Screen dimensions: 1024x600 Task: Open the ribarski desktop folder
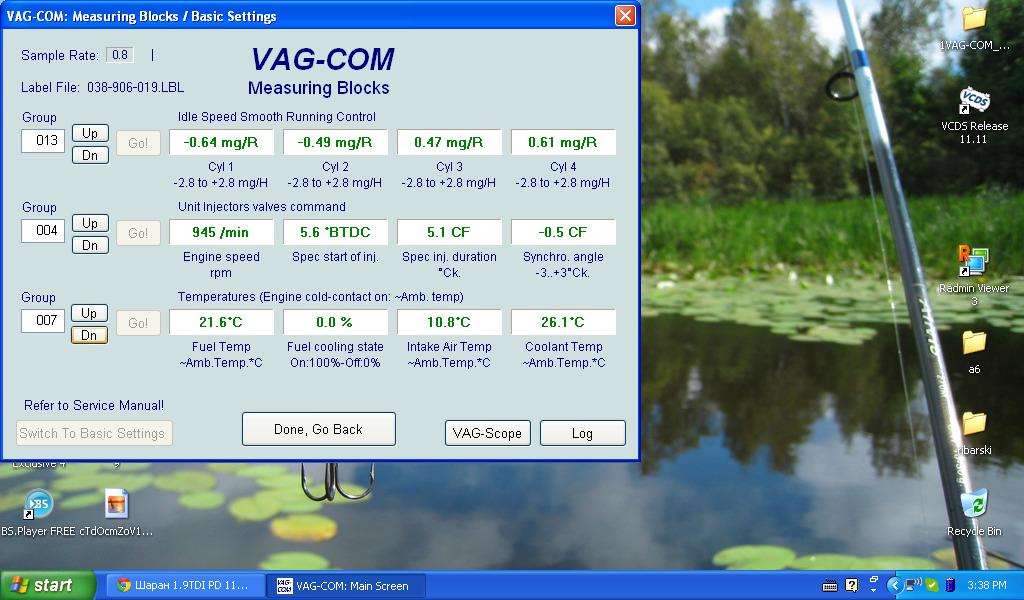tap(974, 423)
